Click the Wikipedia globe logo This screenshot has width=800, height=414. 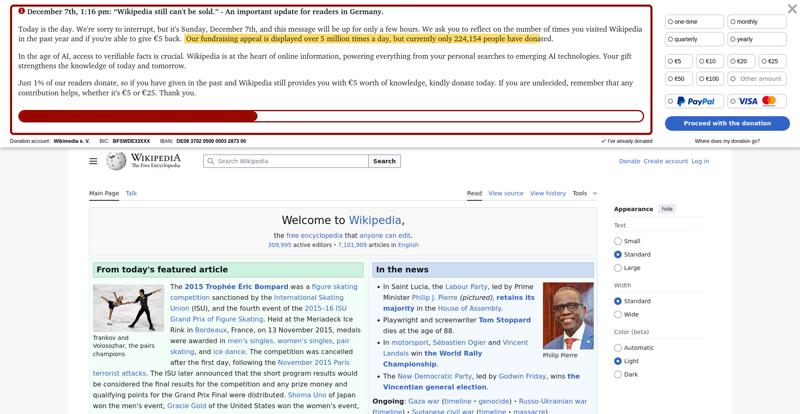coord(117,161)
